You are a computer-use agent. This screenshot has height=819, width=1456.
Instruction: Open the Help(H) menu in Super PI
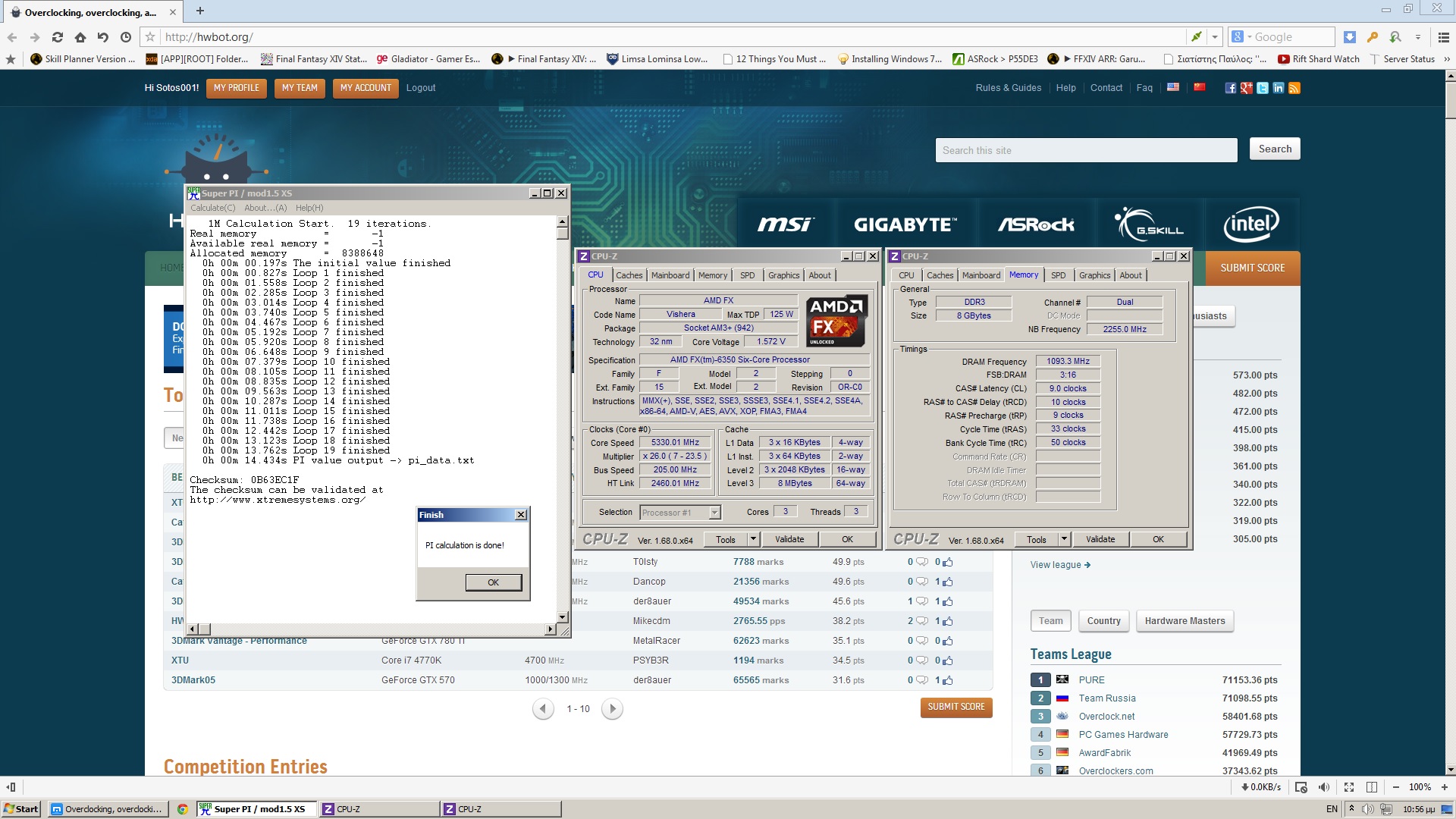tap(309, 208)
